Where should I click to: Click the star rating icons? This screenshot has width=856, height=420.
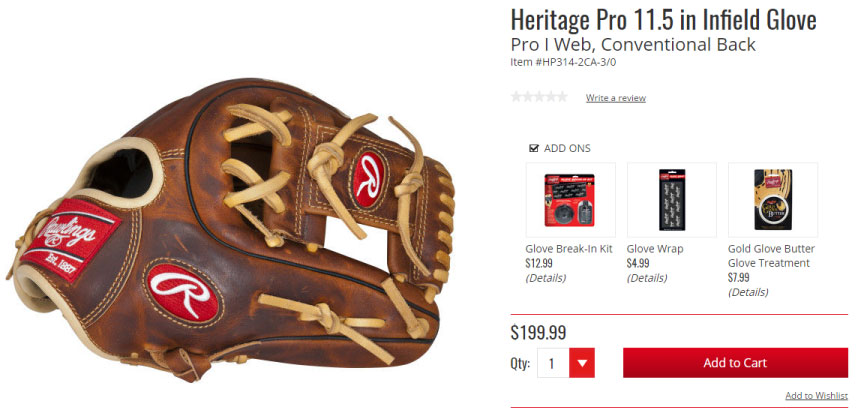(x=539, y=97)
